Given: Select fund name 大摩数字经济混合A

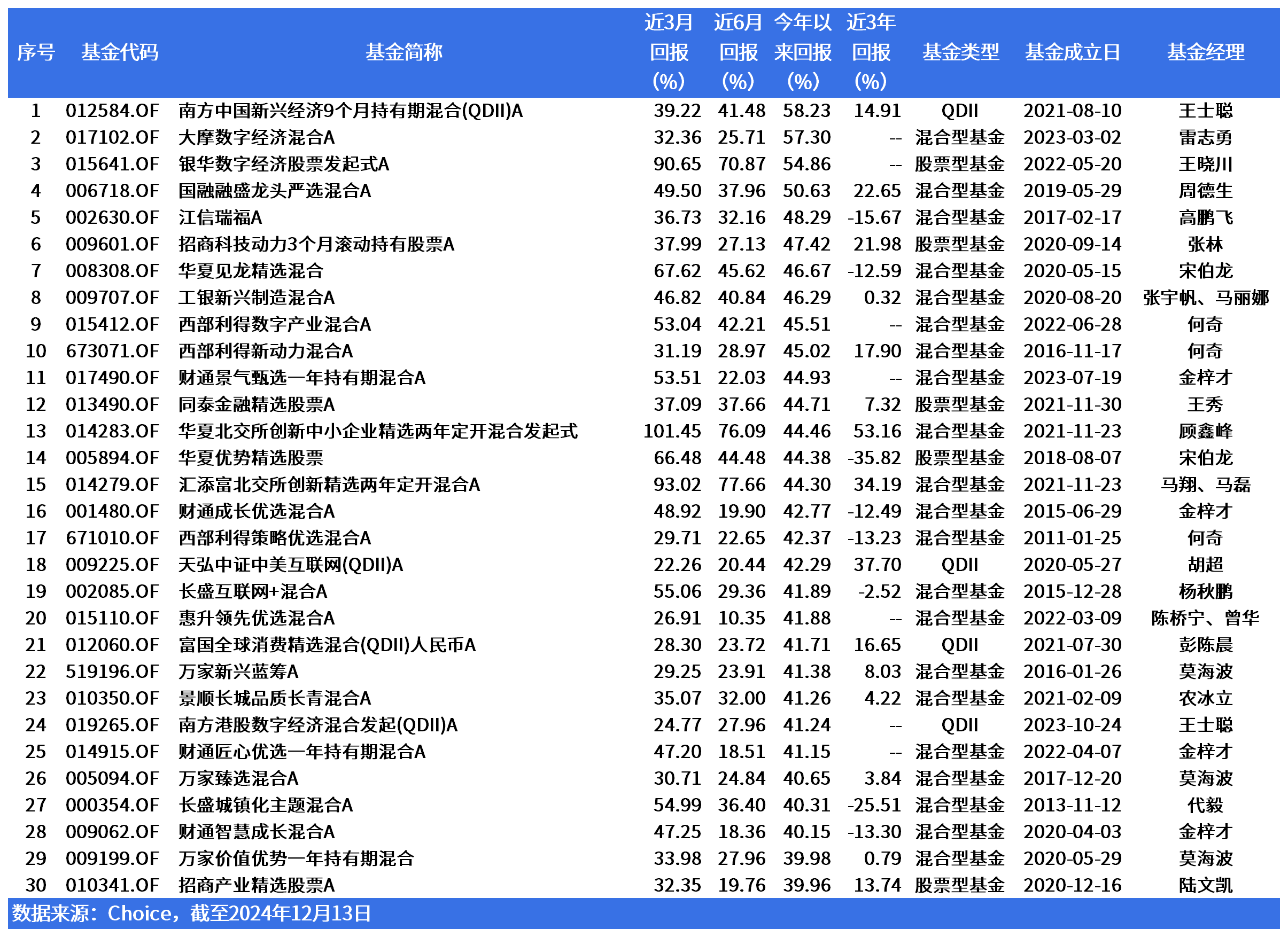Looking at the screenshot, I should pyautogui.click(x=256, y=137).
